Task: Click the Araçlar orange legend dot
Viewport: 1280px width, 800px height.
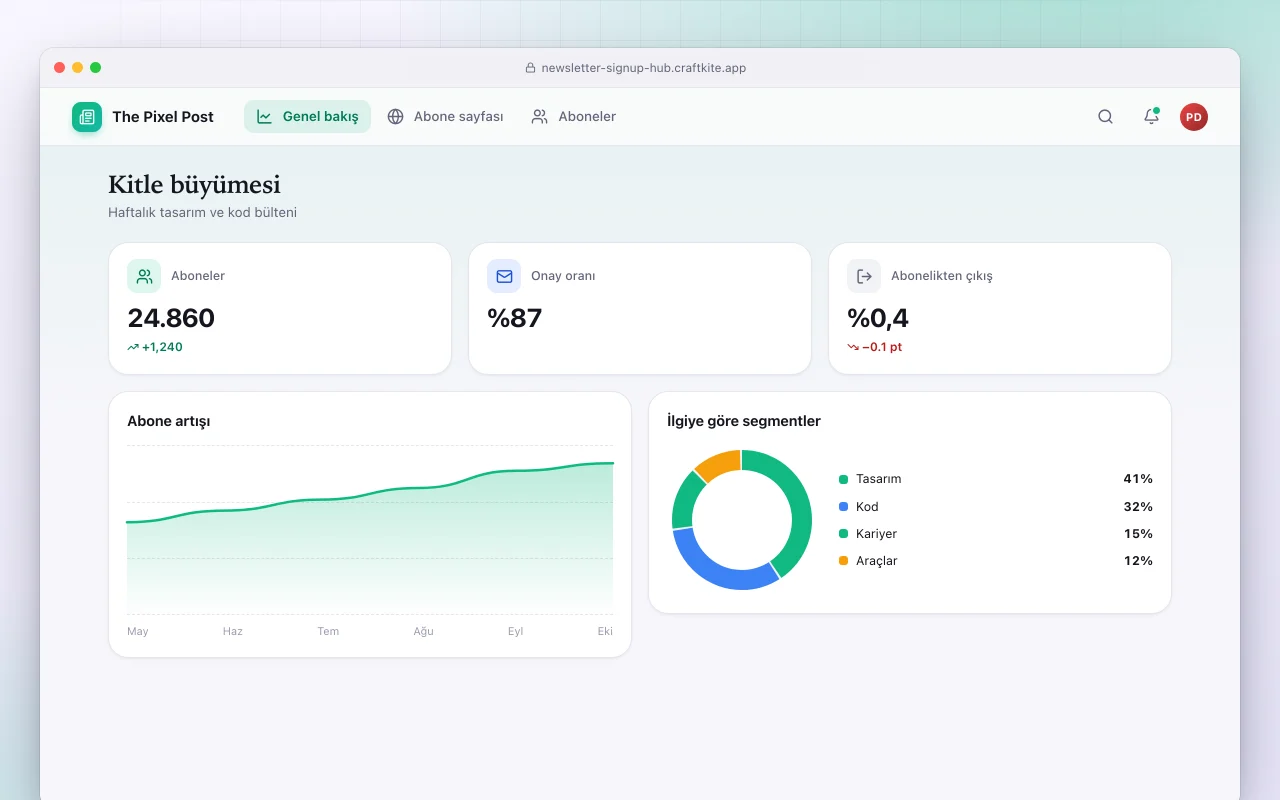Action: (843, 561)
